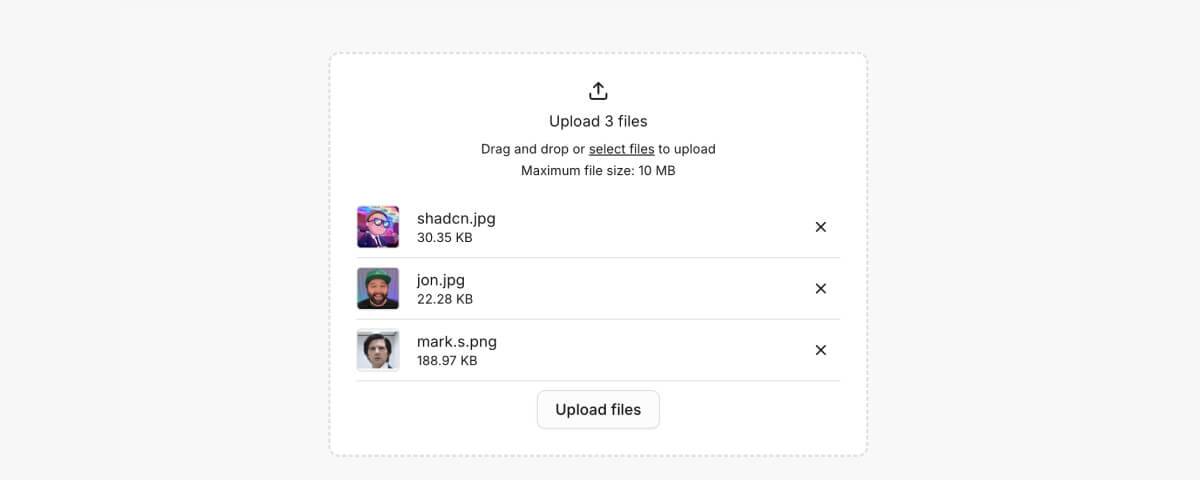Click the words 'to upload' after the link
The height and width of the screenshot is (480, 1200).
tap(687, 149)
